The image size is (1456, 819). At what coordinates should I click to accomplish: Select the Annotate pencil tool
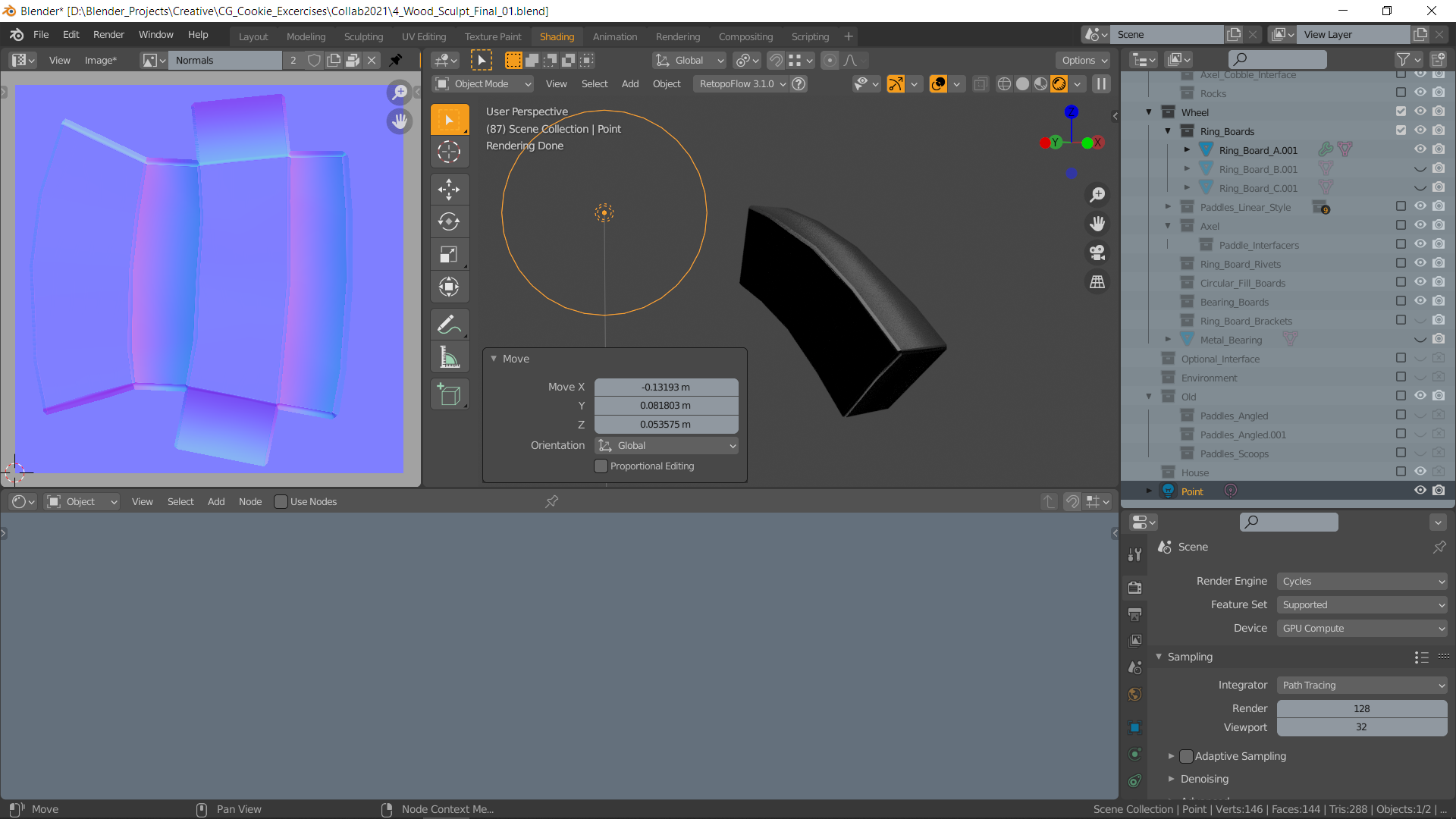click(449, 325)
